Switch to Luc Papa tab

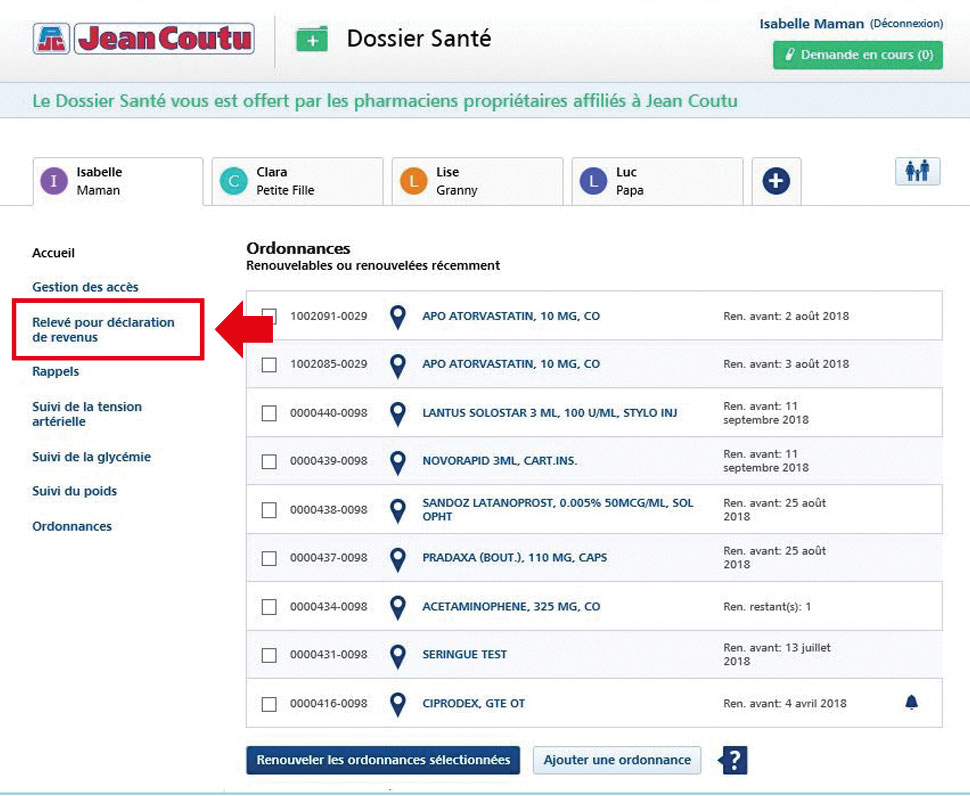658,181
